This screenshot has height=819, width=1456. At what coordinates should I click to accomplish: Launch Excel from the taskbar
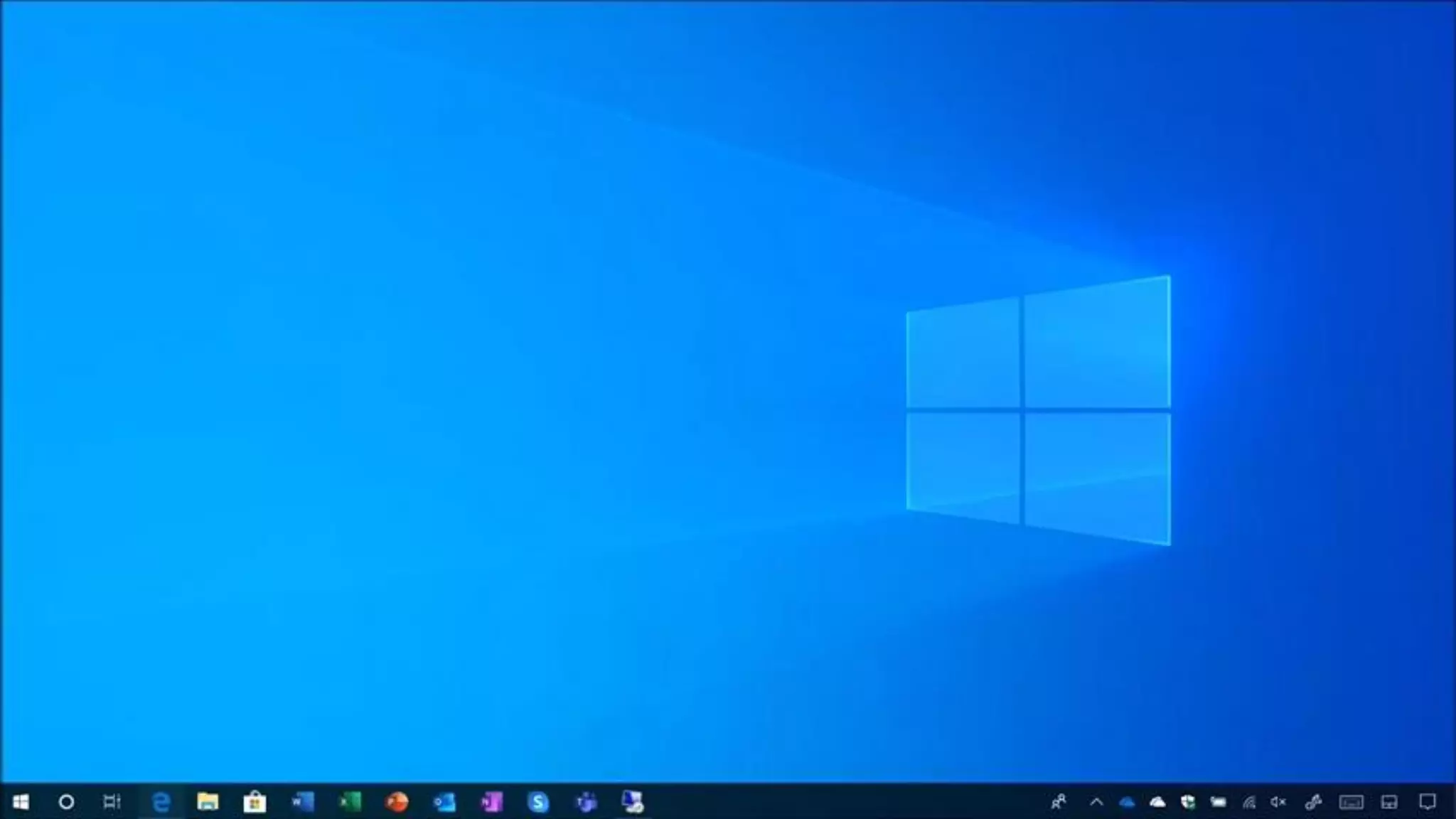[349, 802]
